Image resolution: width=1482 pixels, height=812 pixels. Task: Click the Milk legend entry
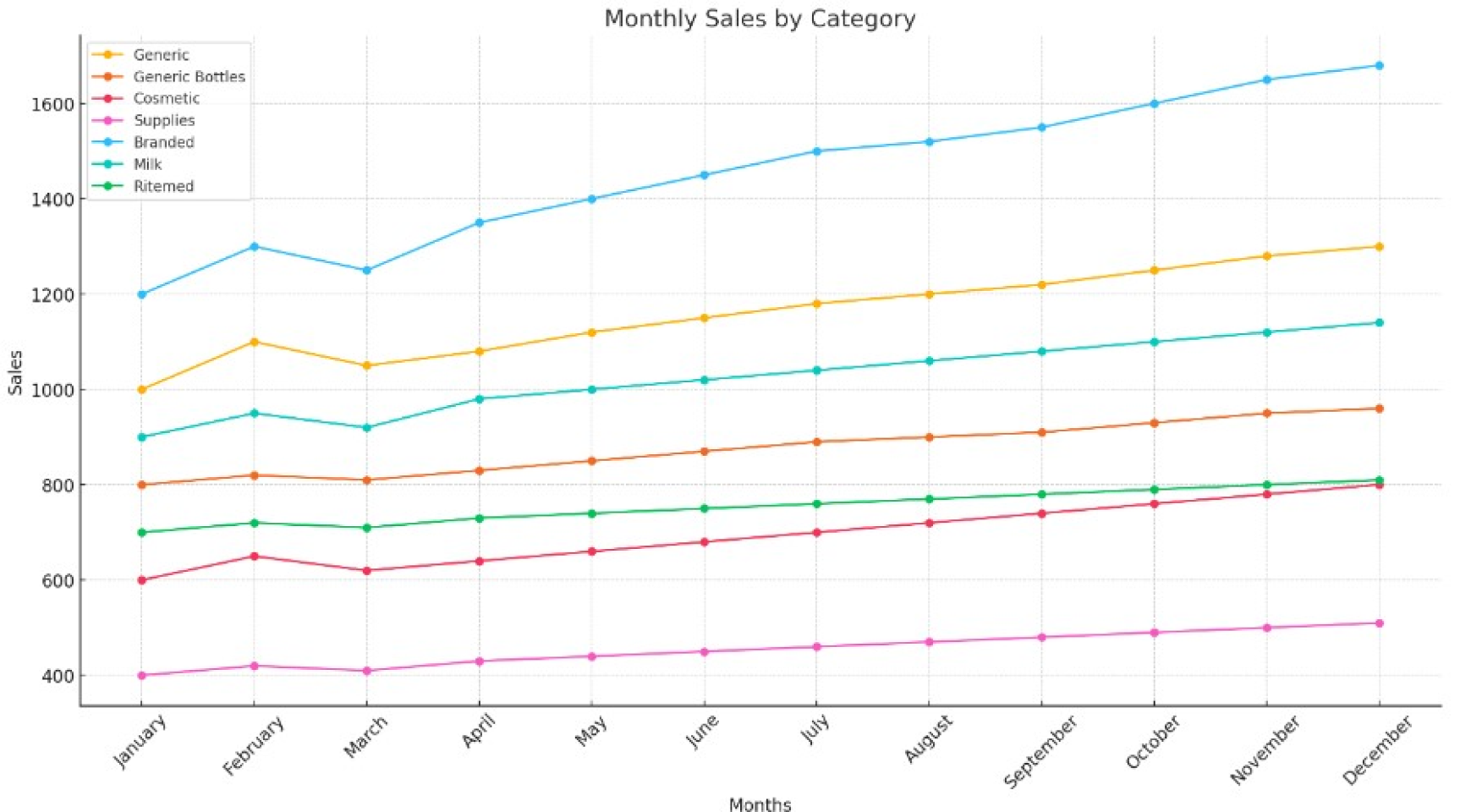(x=127, y=164)
